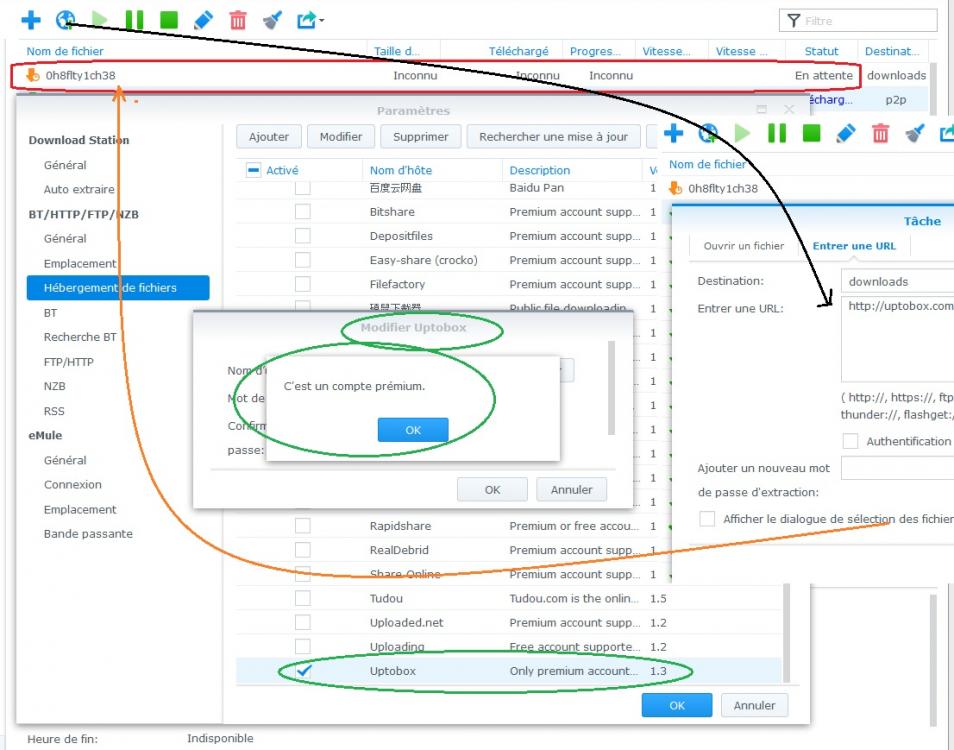The width and height of the screenshot is (954, 750).
Task: Enable the RealDebrid host checkbox
Action: pyautogui.click(x=302, y=550)
